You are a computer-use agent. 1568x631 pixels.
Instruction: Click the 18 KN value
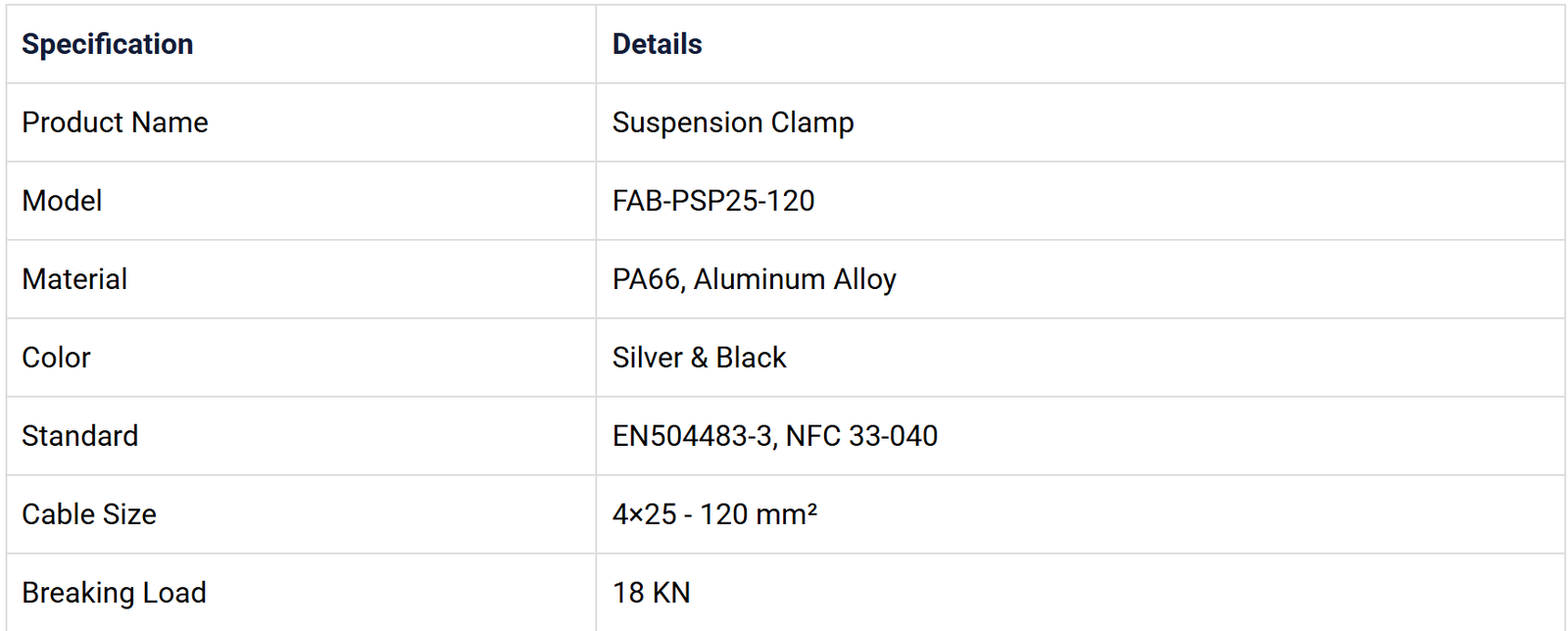(651, 593)
